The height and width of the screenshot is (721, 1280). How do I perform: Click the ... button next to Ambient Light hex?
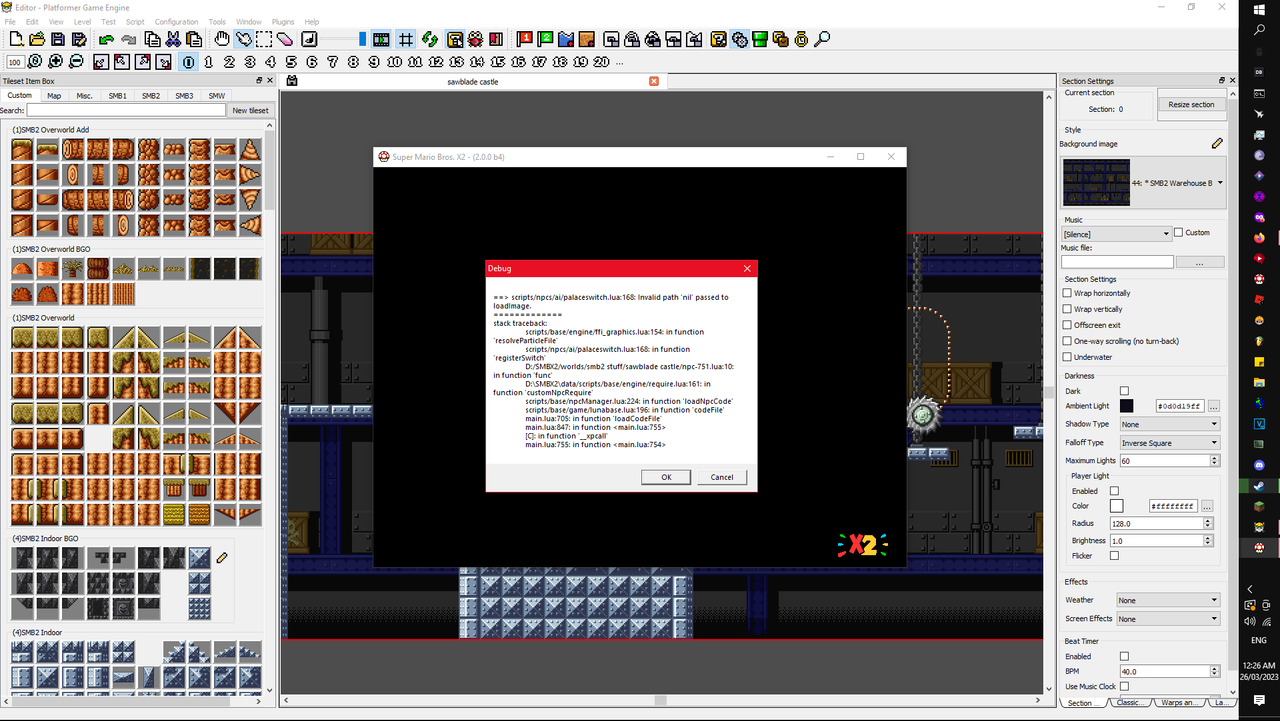tap(1213, 406)
